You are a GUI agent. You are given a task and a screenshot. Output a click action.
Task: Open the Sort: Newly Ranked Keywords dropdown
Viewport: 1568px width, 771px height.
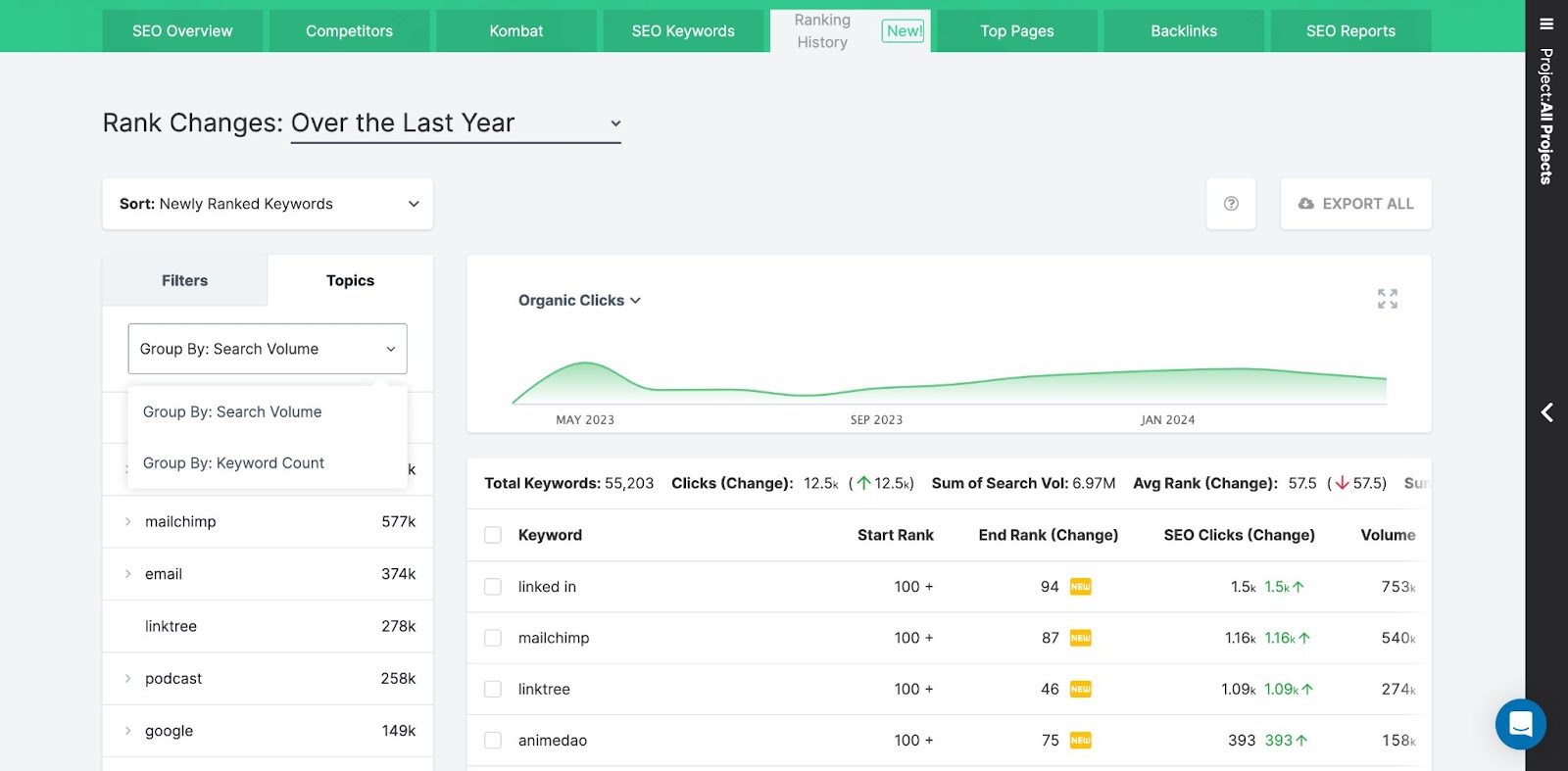tap(268, 204)
